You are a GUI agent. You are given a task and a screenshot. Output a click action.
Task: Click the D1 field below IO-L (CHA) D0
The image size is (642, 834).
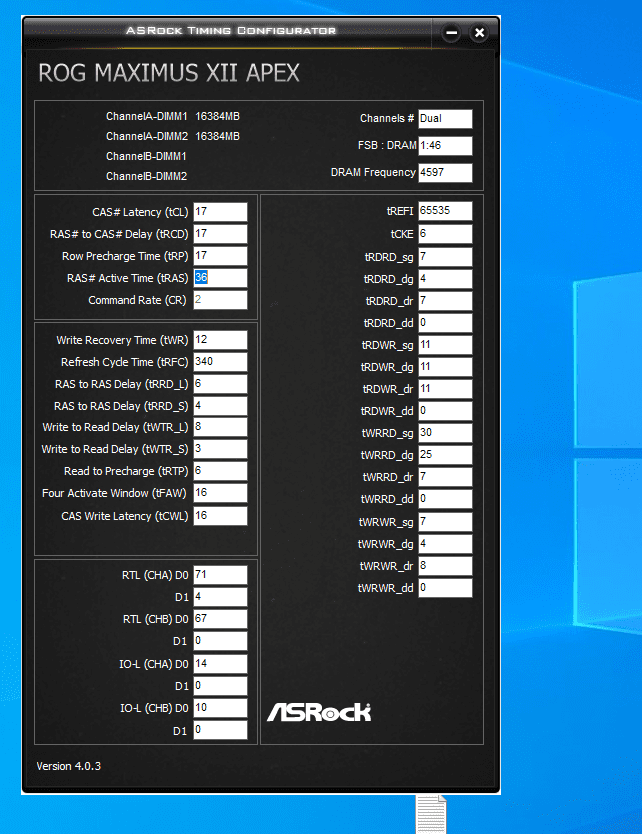(x=220, y=686)
